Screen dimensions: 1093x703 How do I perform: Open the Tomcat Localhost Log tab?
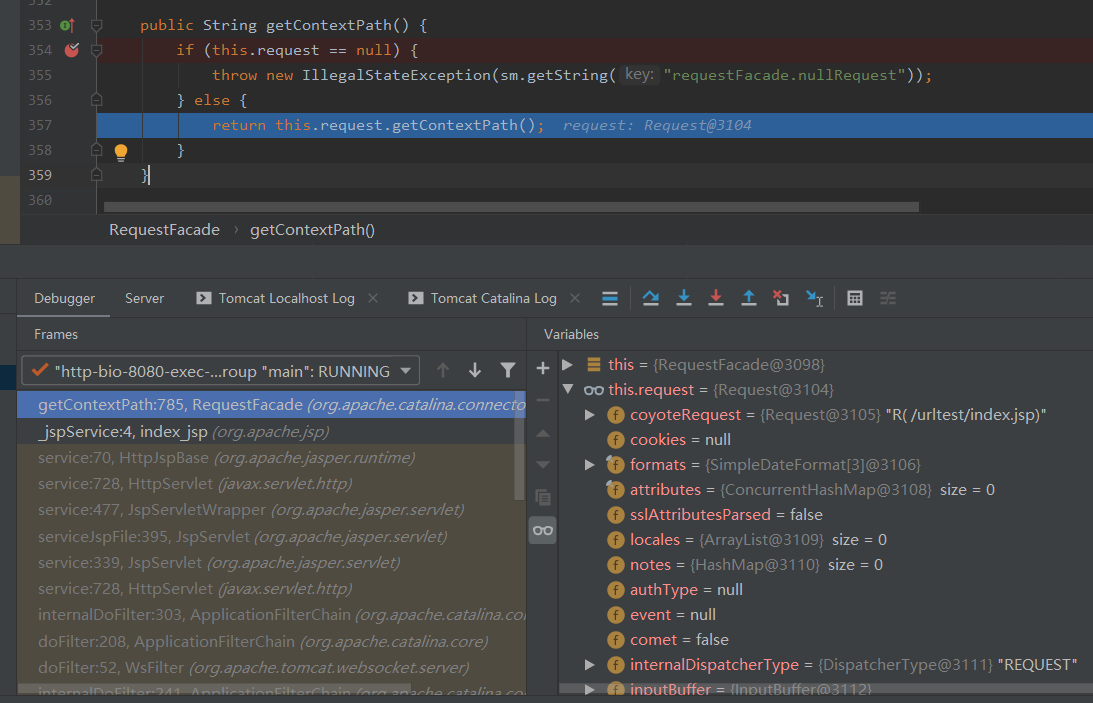286,298
